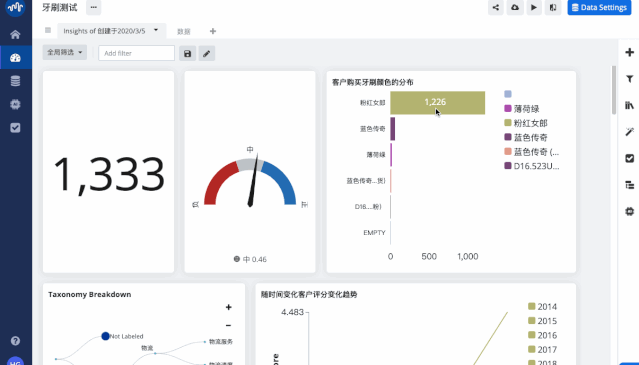Click the 牙刷测试 project title
This screenshot has width=639, height=365.
tap(59, 7)
